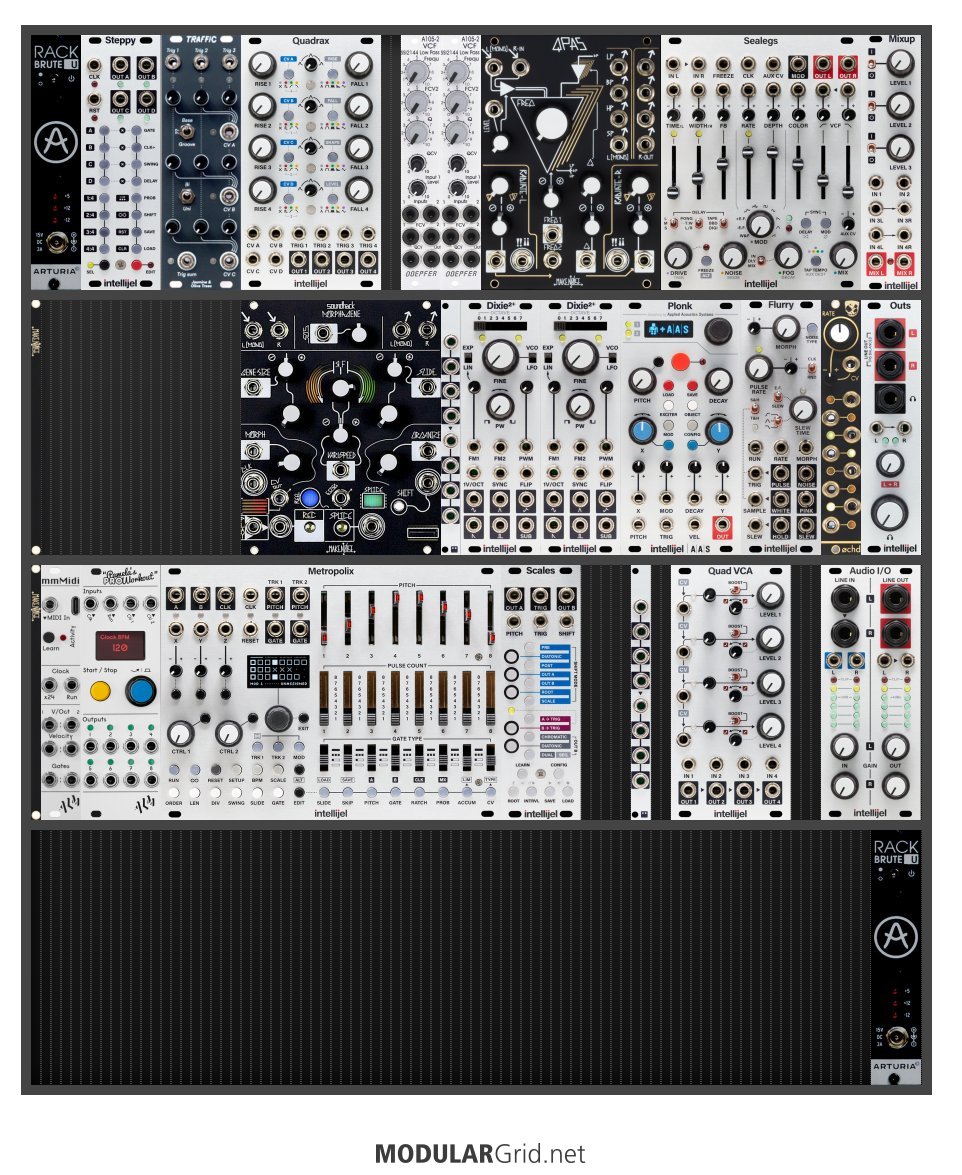Push the green SHIFT button on Morphagene

click(x=372, y=501)
